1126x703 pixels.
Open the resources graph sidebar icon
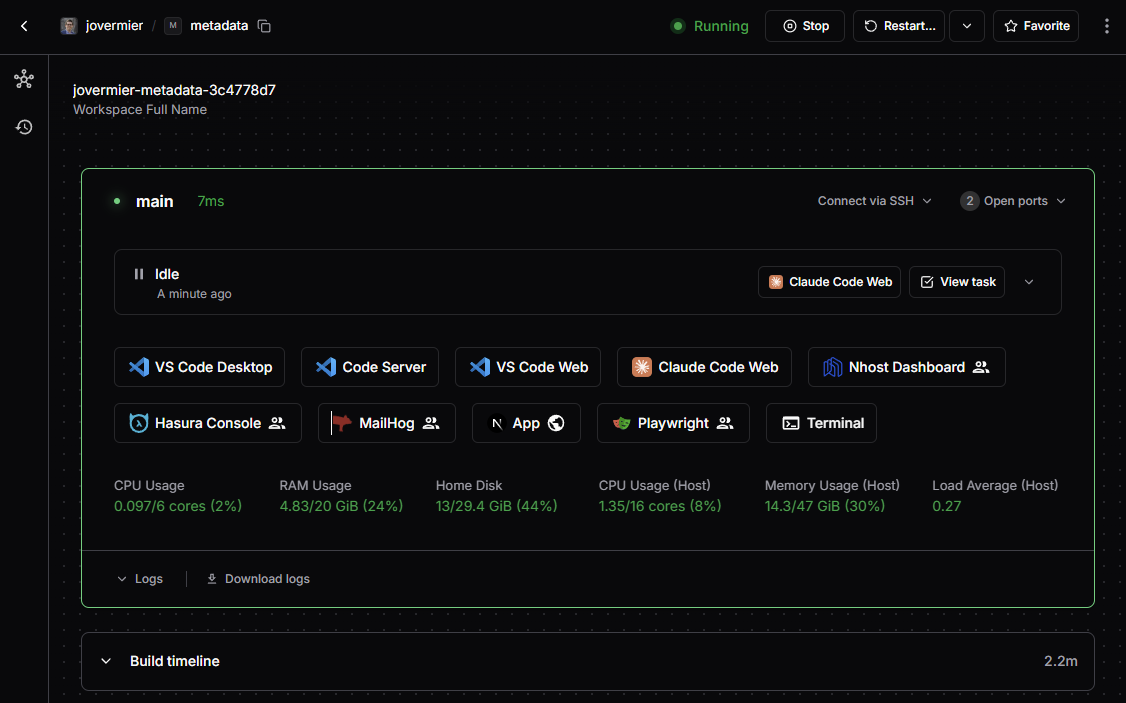coord(24,79)
